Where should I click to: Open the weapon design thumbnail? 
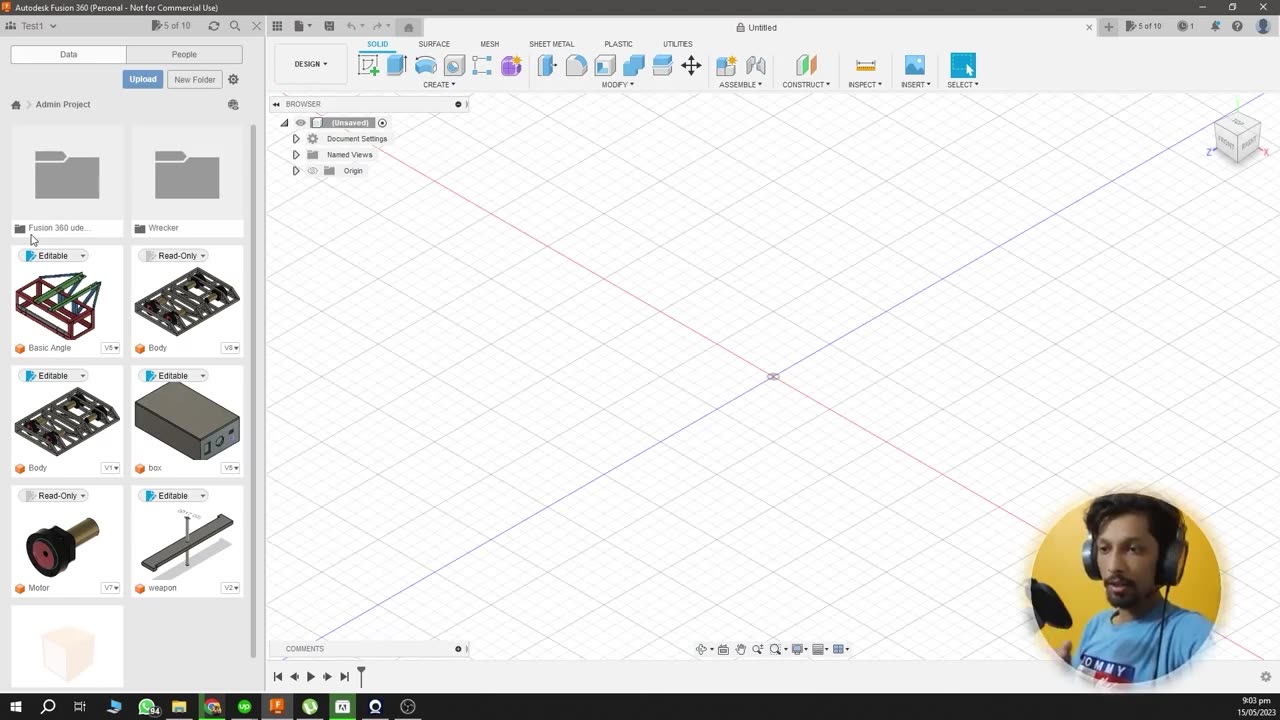pyautogui.click(x=187, y=542)
